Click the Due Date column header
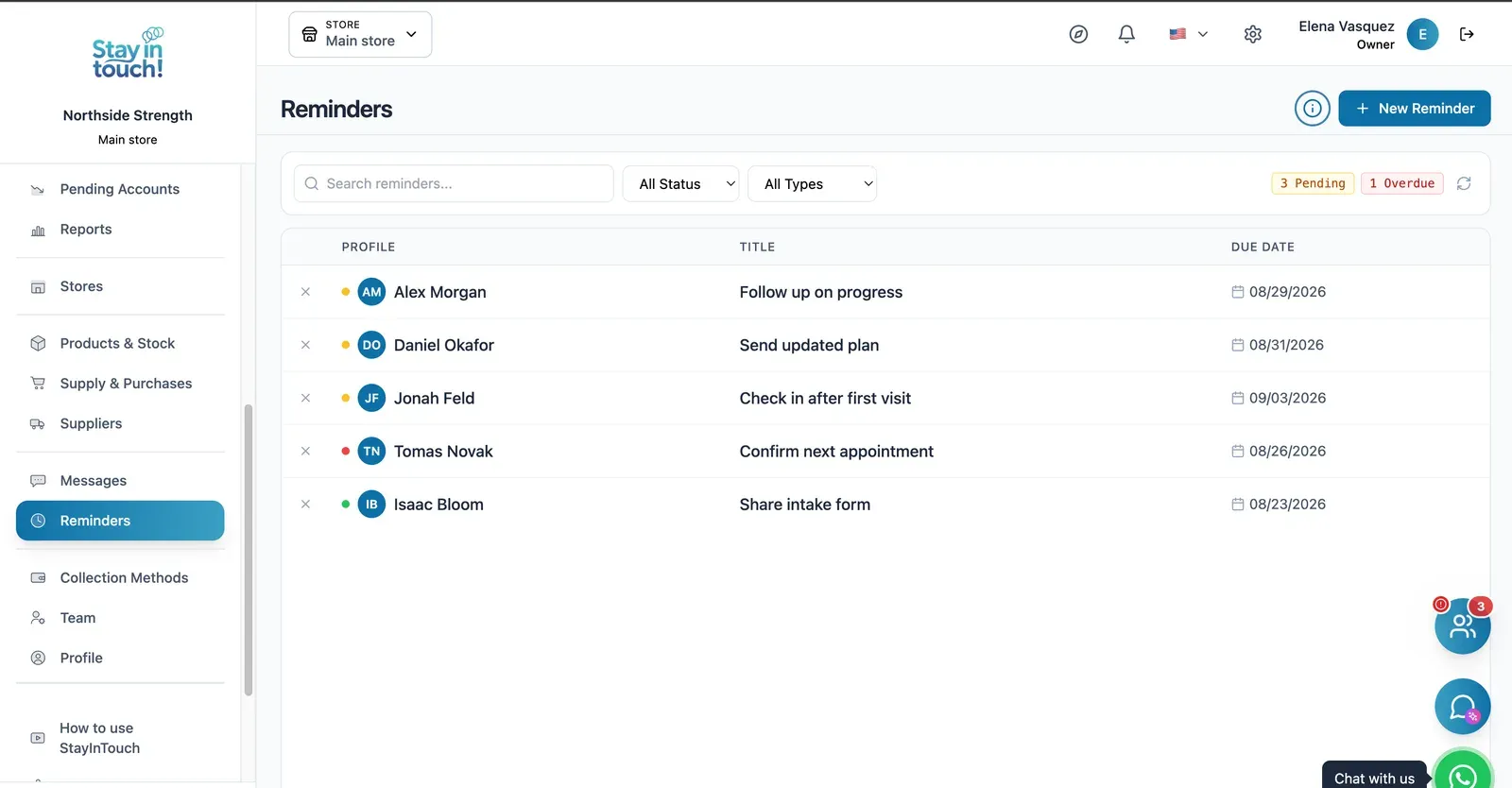 click(1263, 247)
